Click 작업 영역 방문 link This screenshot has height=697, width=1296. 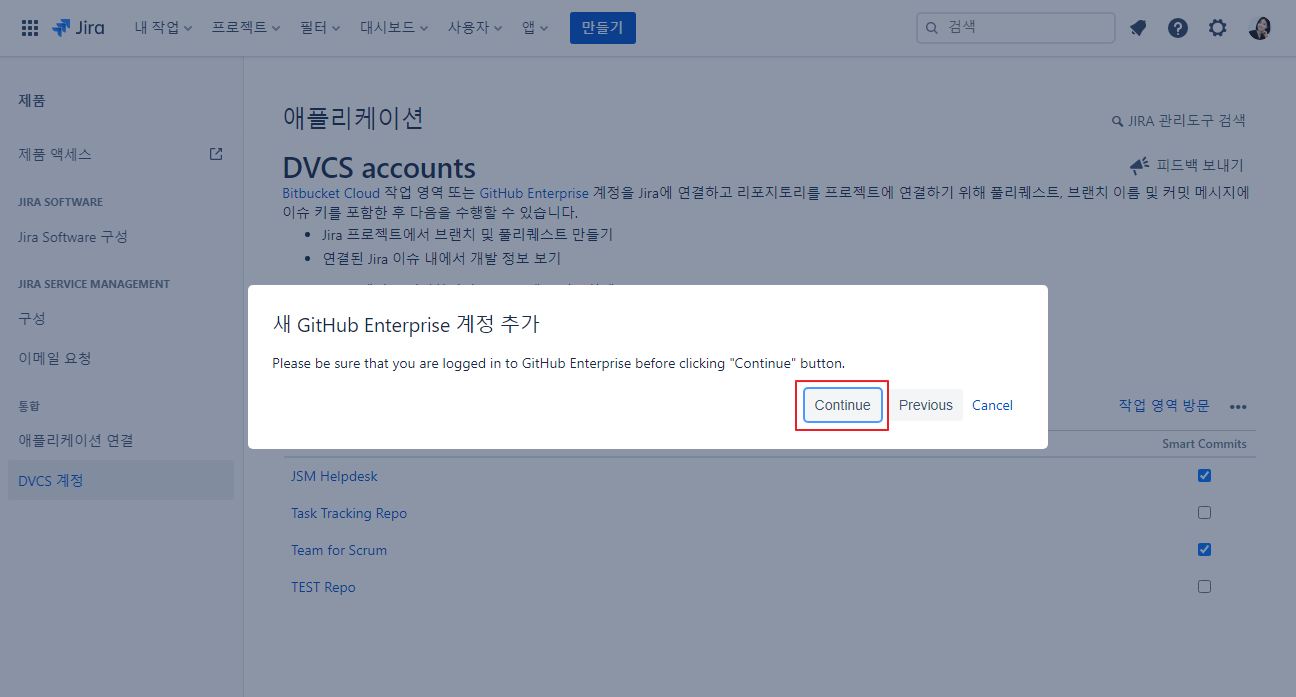[1164, 405]
